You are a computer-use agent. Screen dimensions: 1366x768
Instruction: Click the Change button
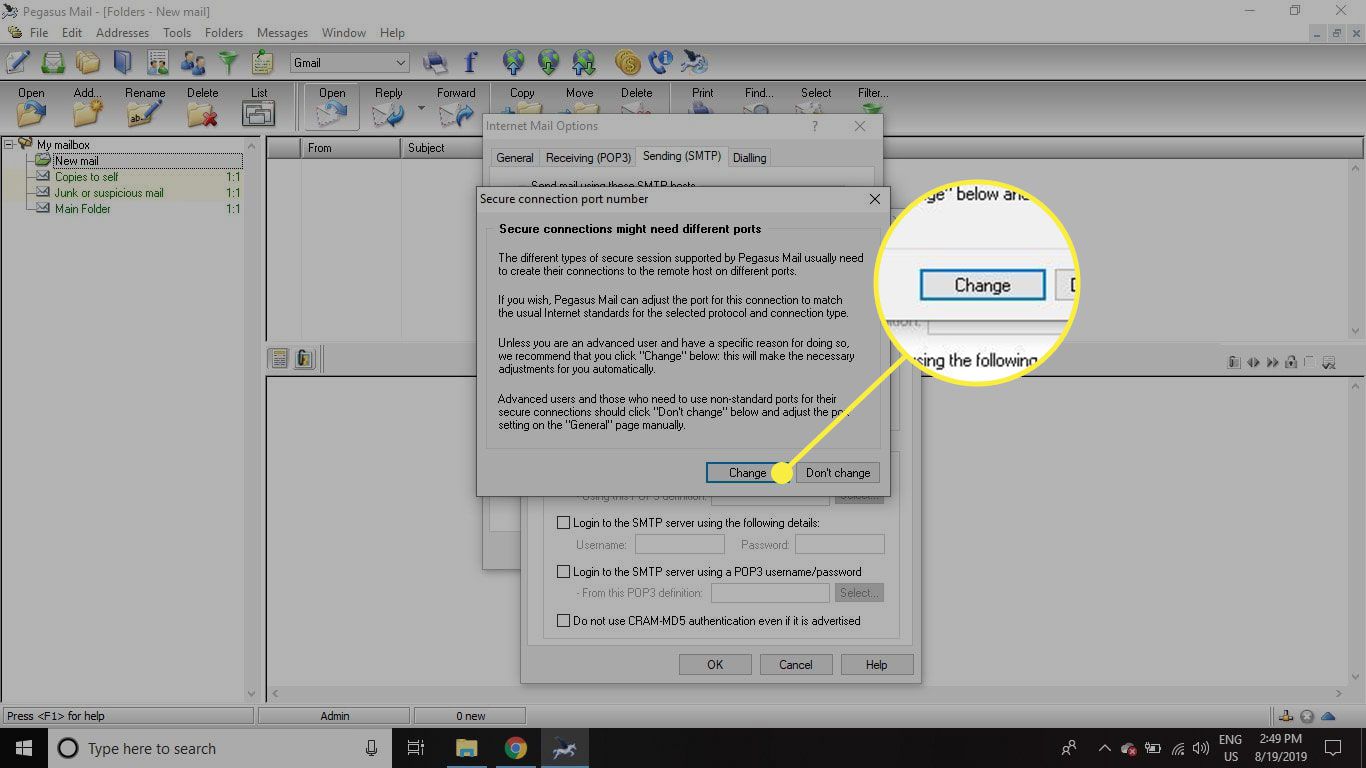pyautogui.click(x=747, y=473)
